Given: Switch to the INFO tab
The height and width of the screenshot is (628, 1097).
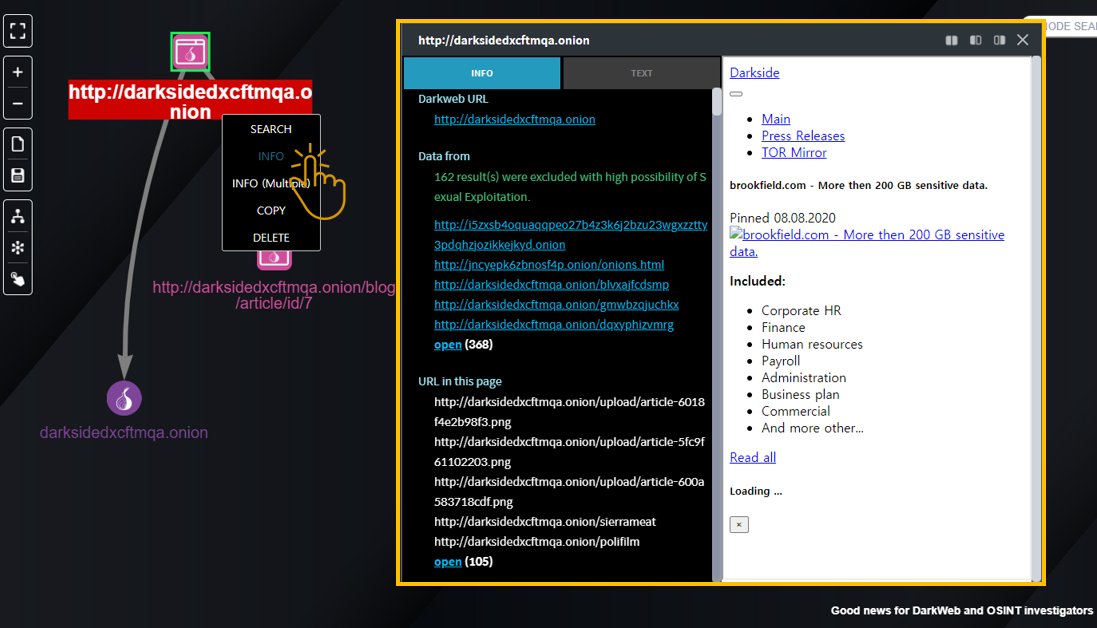Looking at the screenshot, I should [x=482, y=73].
